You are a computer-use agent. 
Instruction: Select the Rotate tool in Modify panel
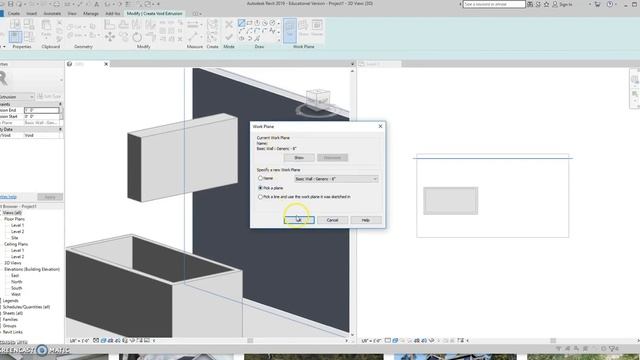pos(137,37)
